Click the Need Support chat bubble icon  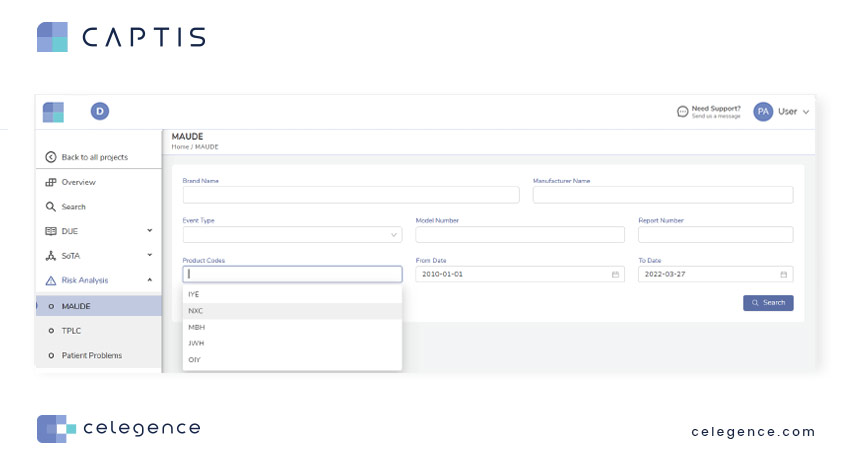(x=682, y=112)
